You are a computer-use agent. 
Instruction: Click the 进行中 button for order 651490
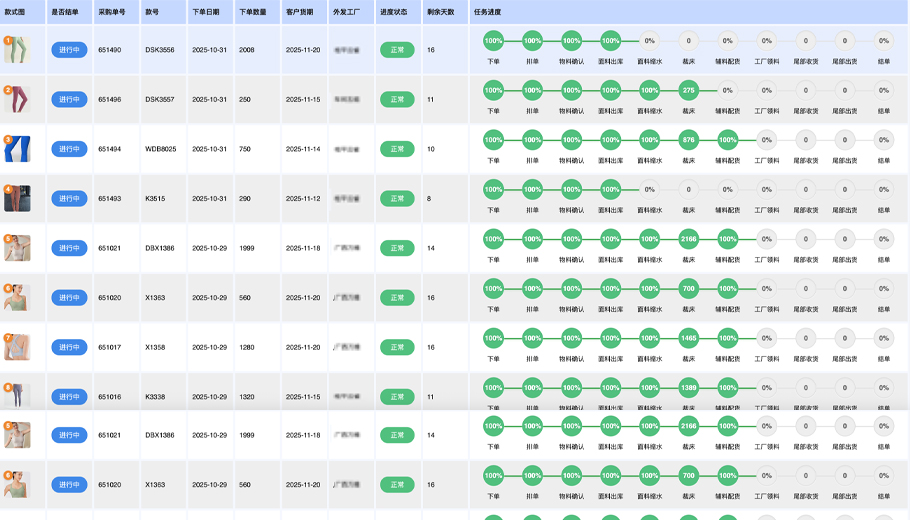pyautogui.click(x=69, y=50)
